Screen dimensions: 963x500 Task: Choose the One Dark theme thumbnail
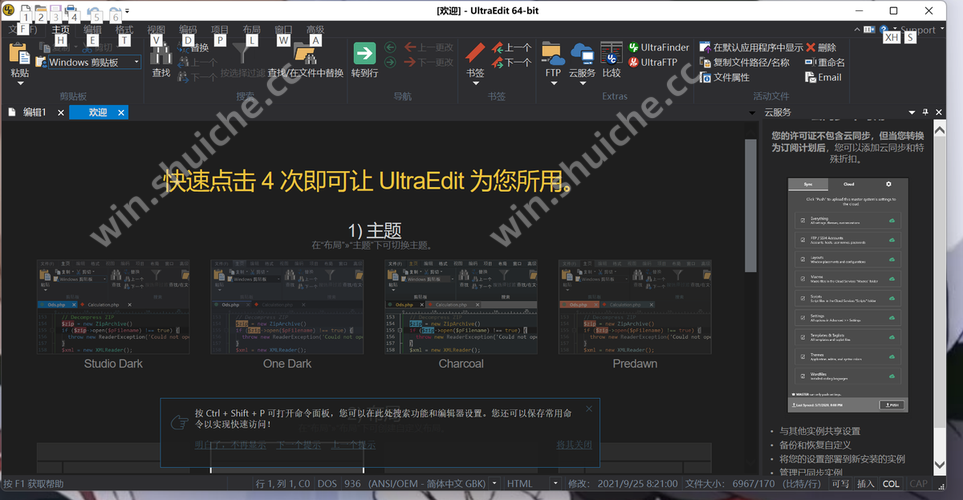tap(287, 307)
